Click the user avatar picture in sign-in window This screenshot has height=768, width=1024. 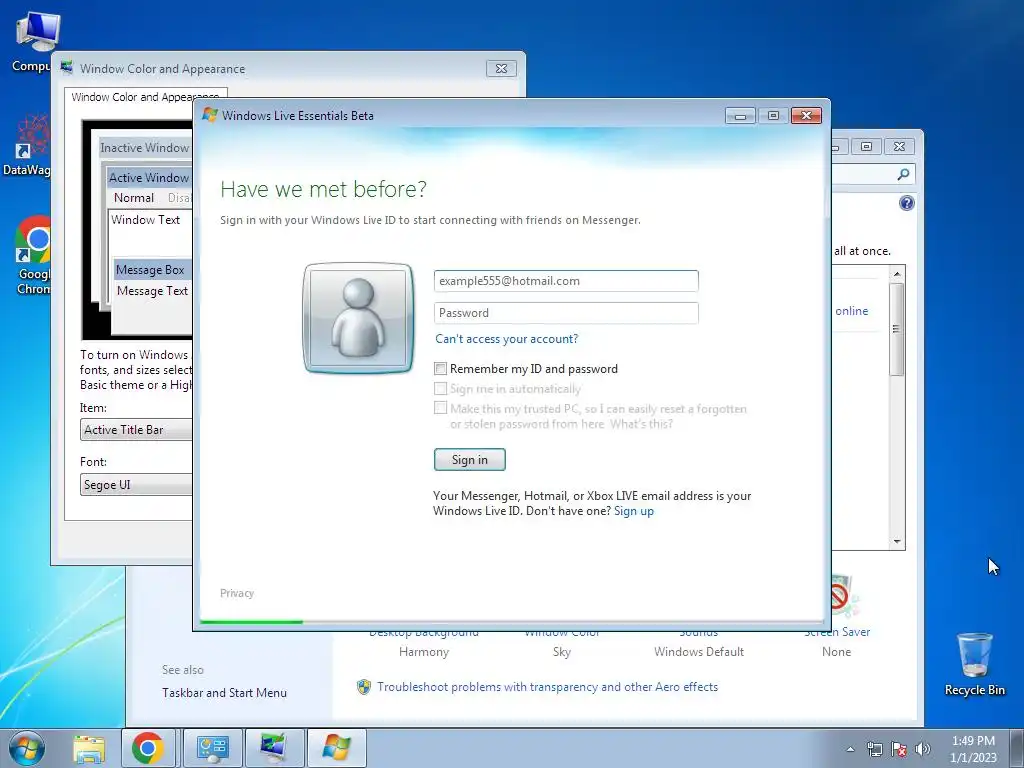tap(358, 318)
